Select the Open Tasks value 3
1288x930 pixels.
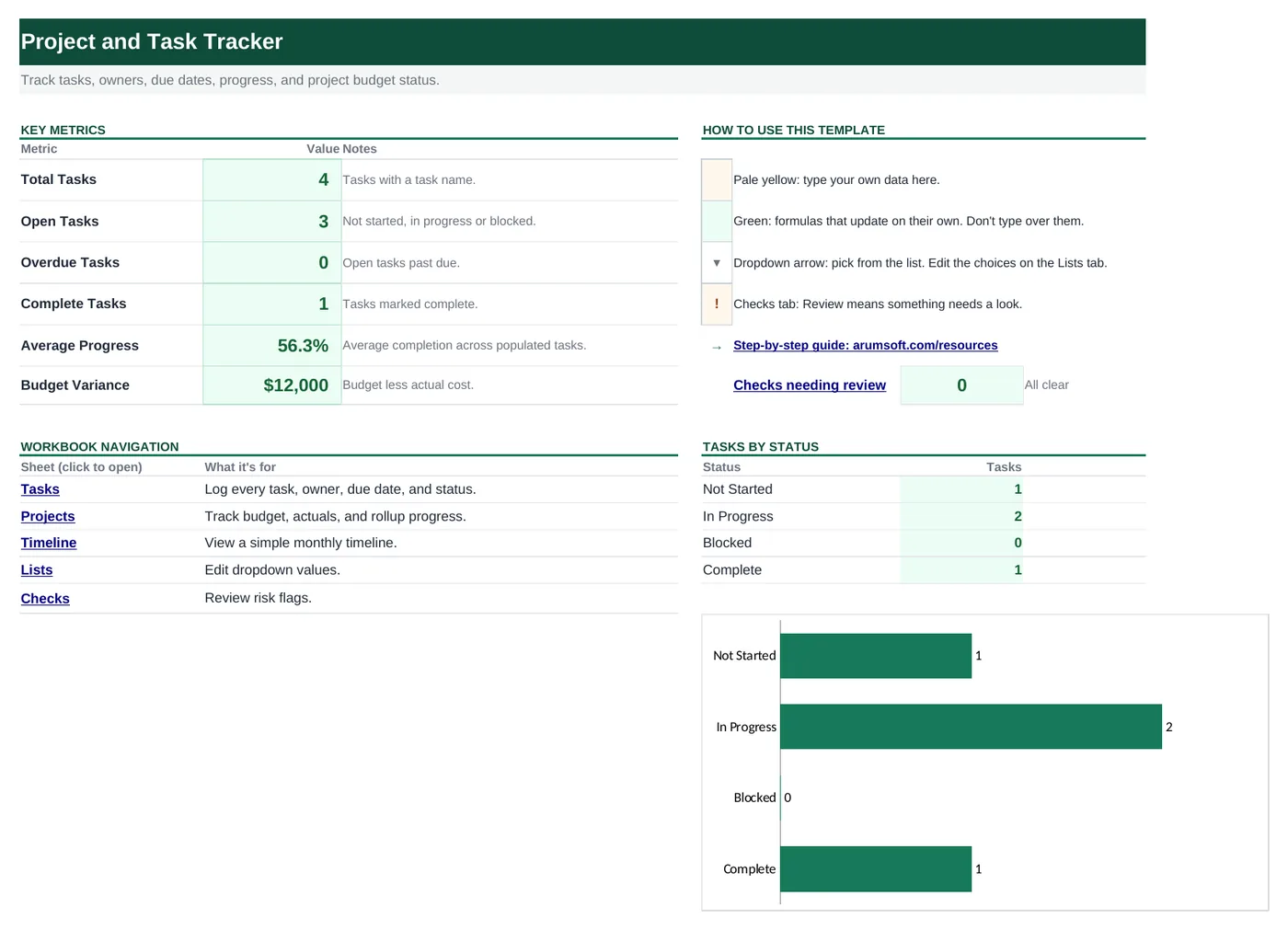click(x=272, y=221)
